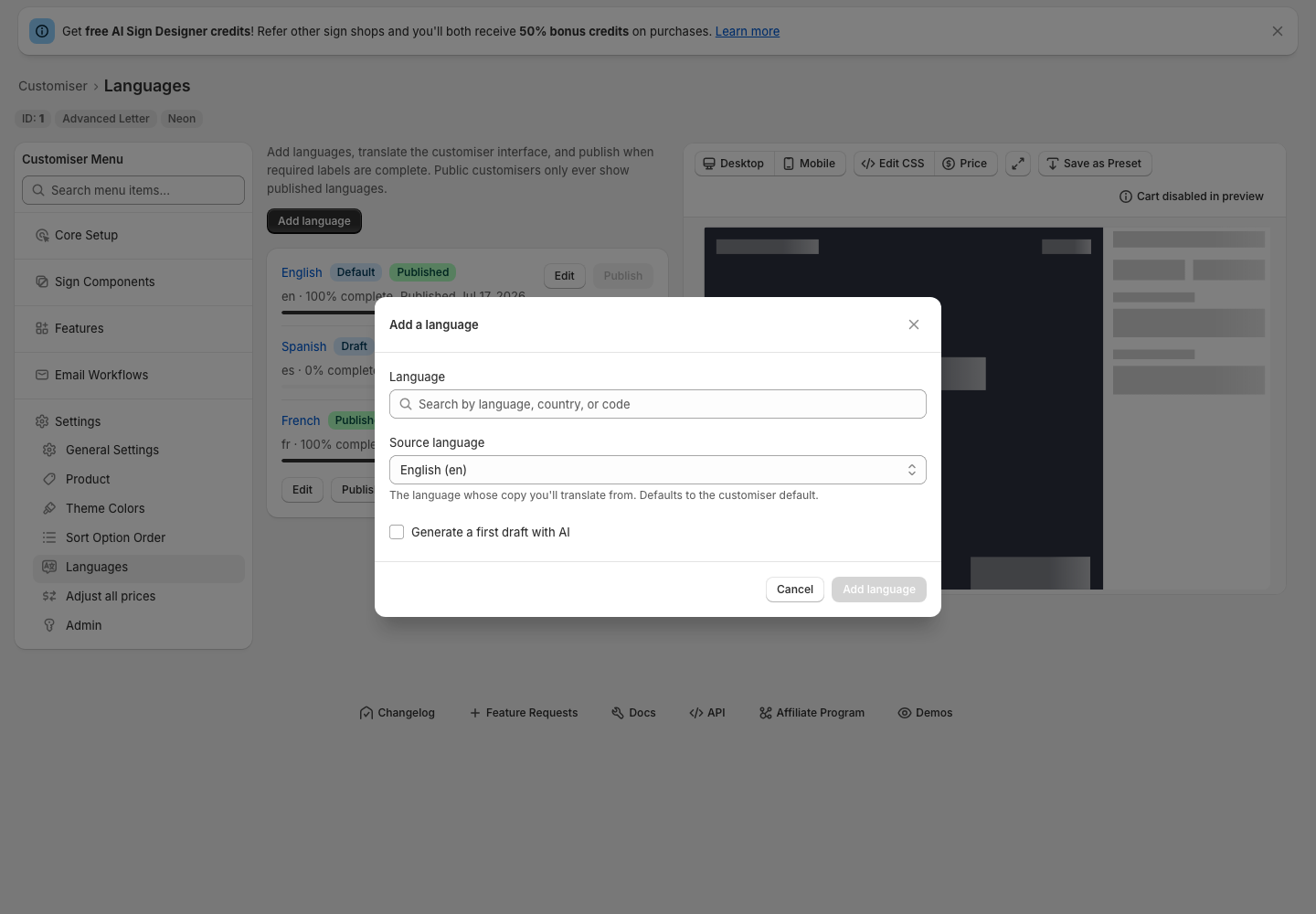This screenshot has height=914, width=1316.
Task: Open the English language link
Action: (x=302, y=272)
